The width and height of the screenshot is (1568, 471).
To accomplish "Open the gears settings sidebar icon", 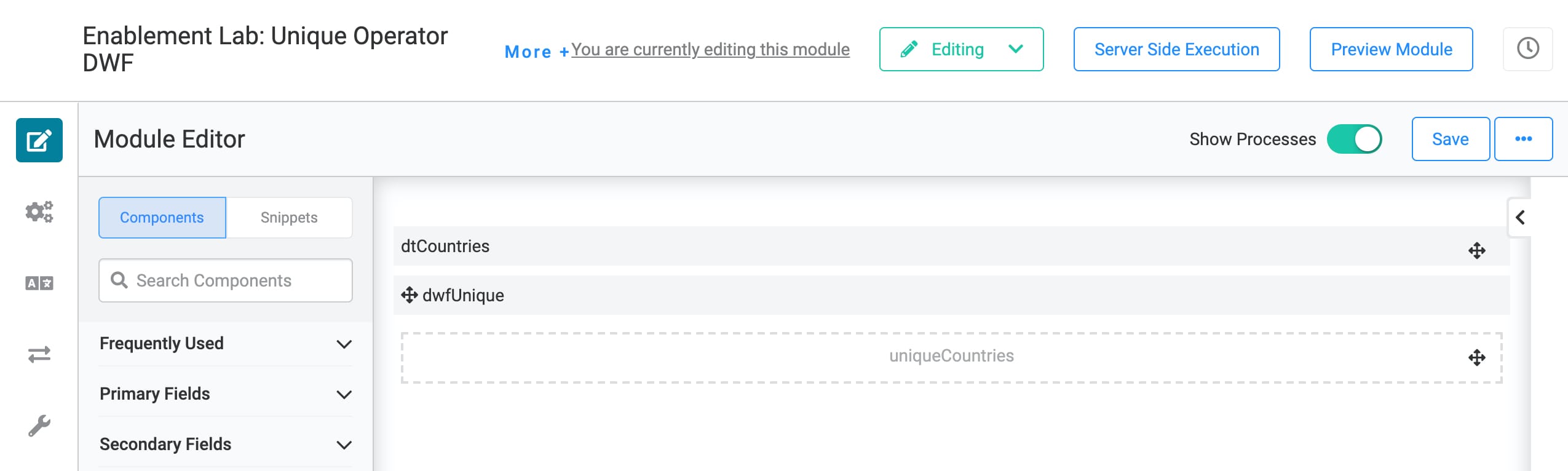I will tap(39, 212).
